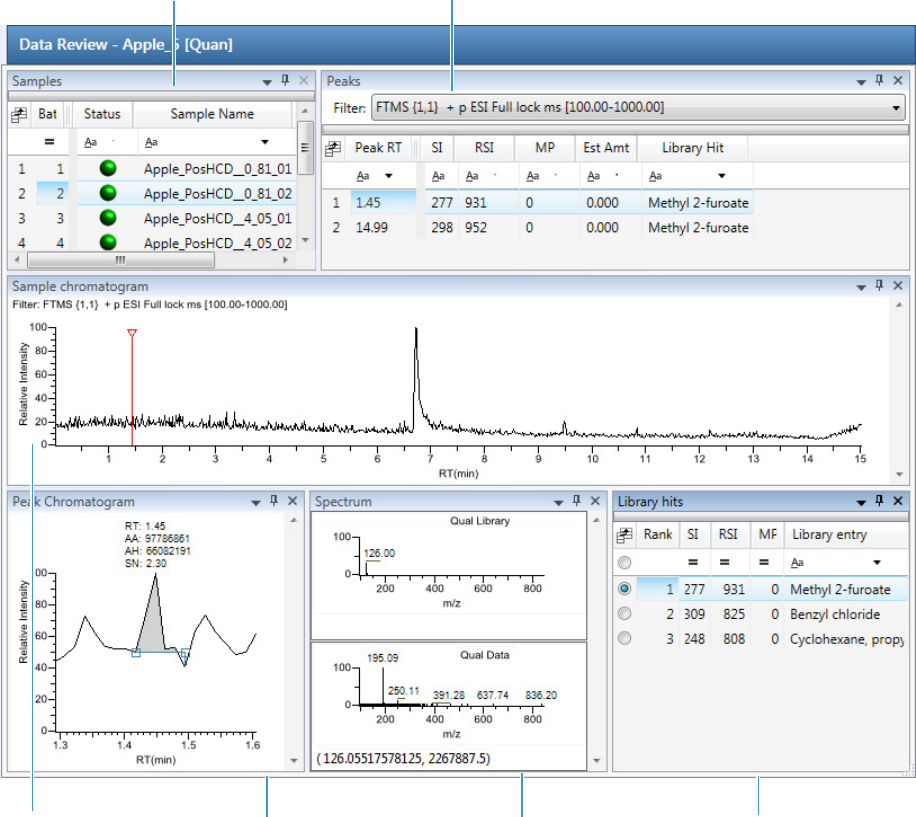Click the Peaks table column chooser icon

coord(332,148)
